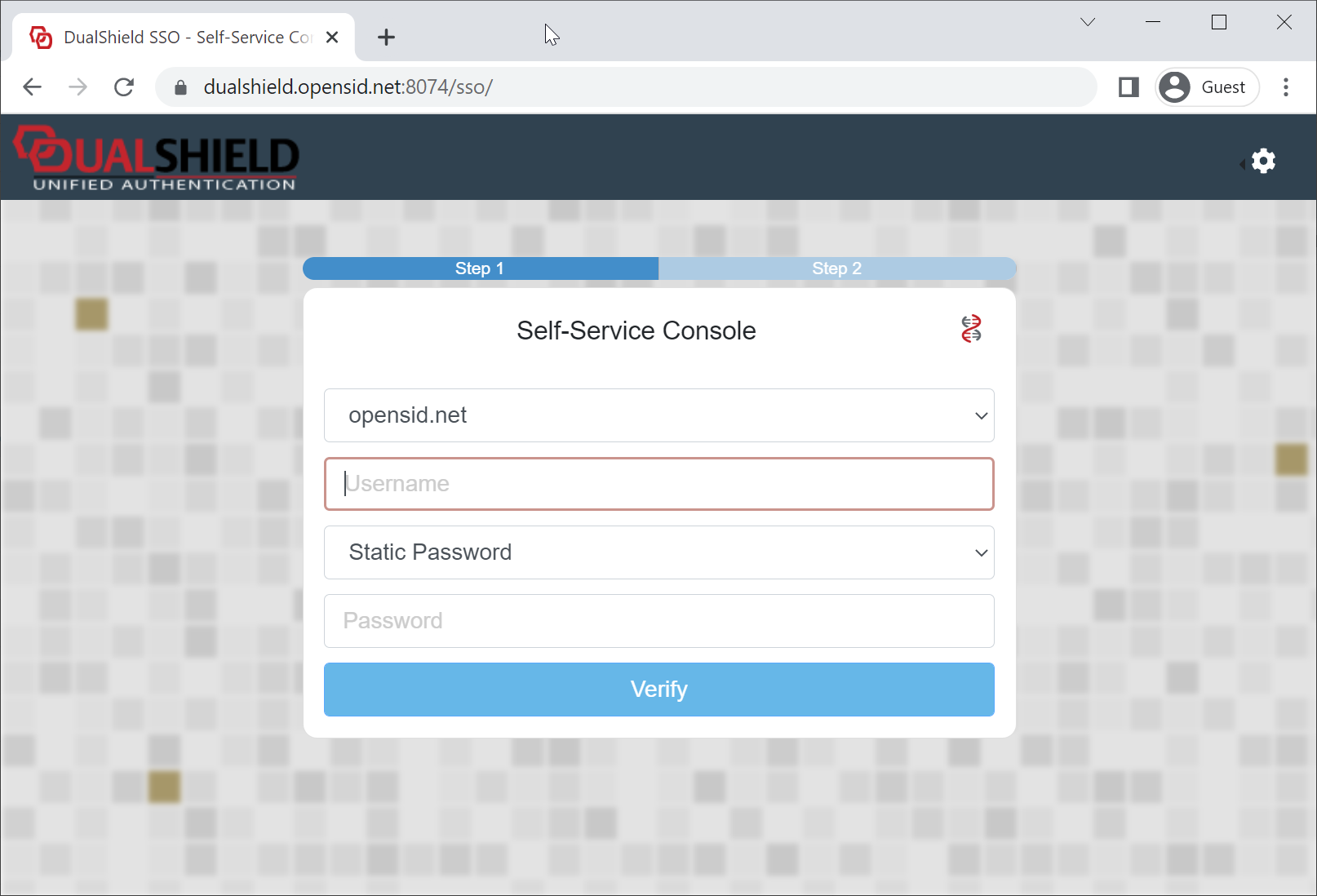Select the Step 1 progress tab

[x=480, y=268]
